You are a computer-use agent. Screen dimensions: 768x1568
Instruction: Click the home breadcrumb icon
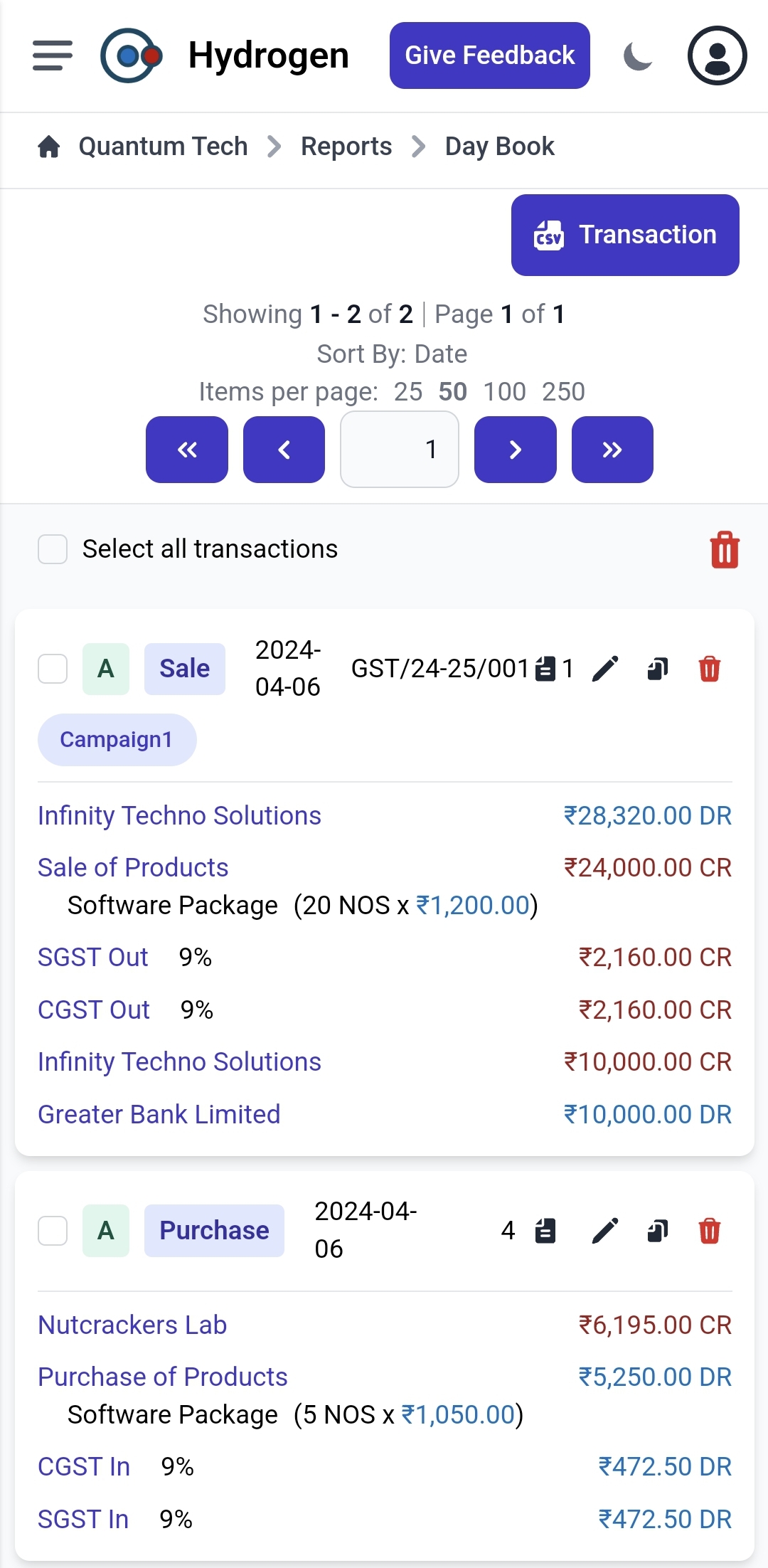coord(49,147)
